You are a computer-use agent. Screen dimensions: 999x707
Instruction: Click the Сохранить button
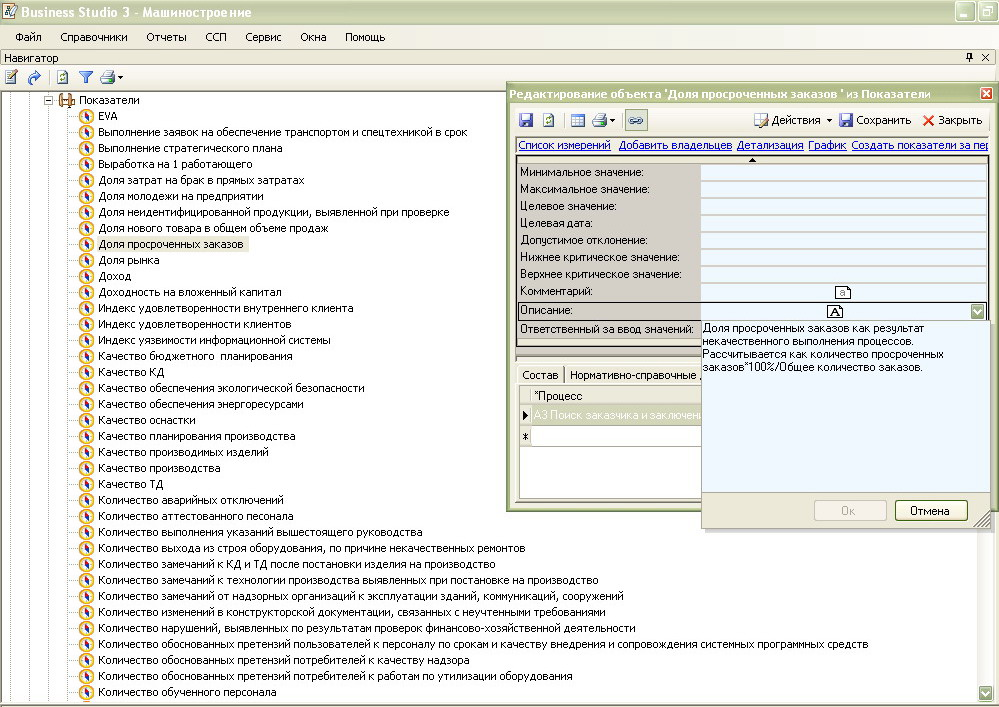coord(875,120)
